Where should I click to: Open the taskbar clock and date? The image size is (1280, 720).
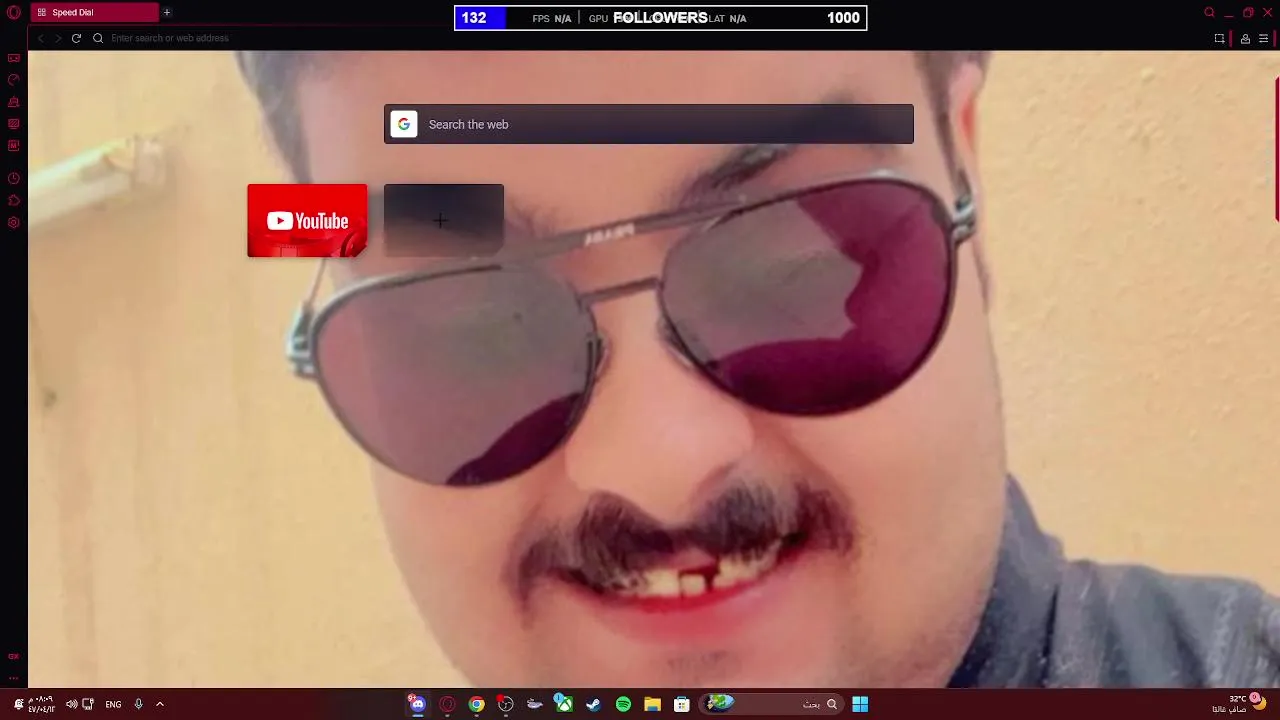pyautogui.click(x=41, y=704)
